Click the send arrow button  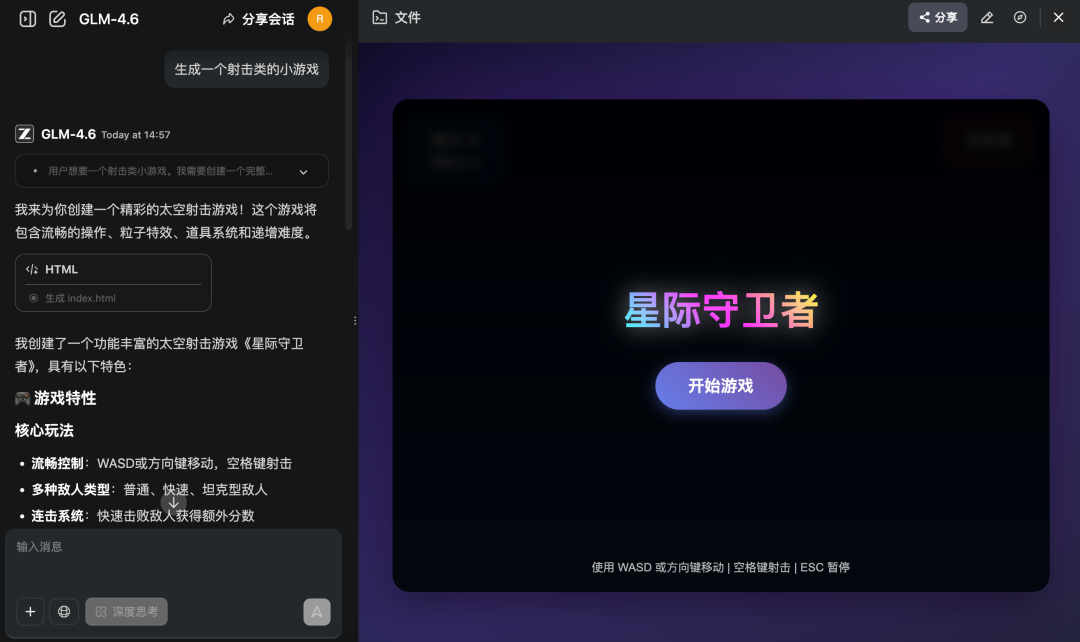click(317, 611)
